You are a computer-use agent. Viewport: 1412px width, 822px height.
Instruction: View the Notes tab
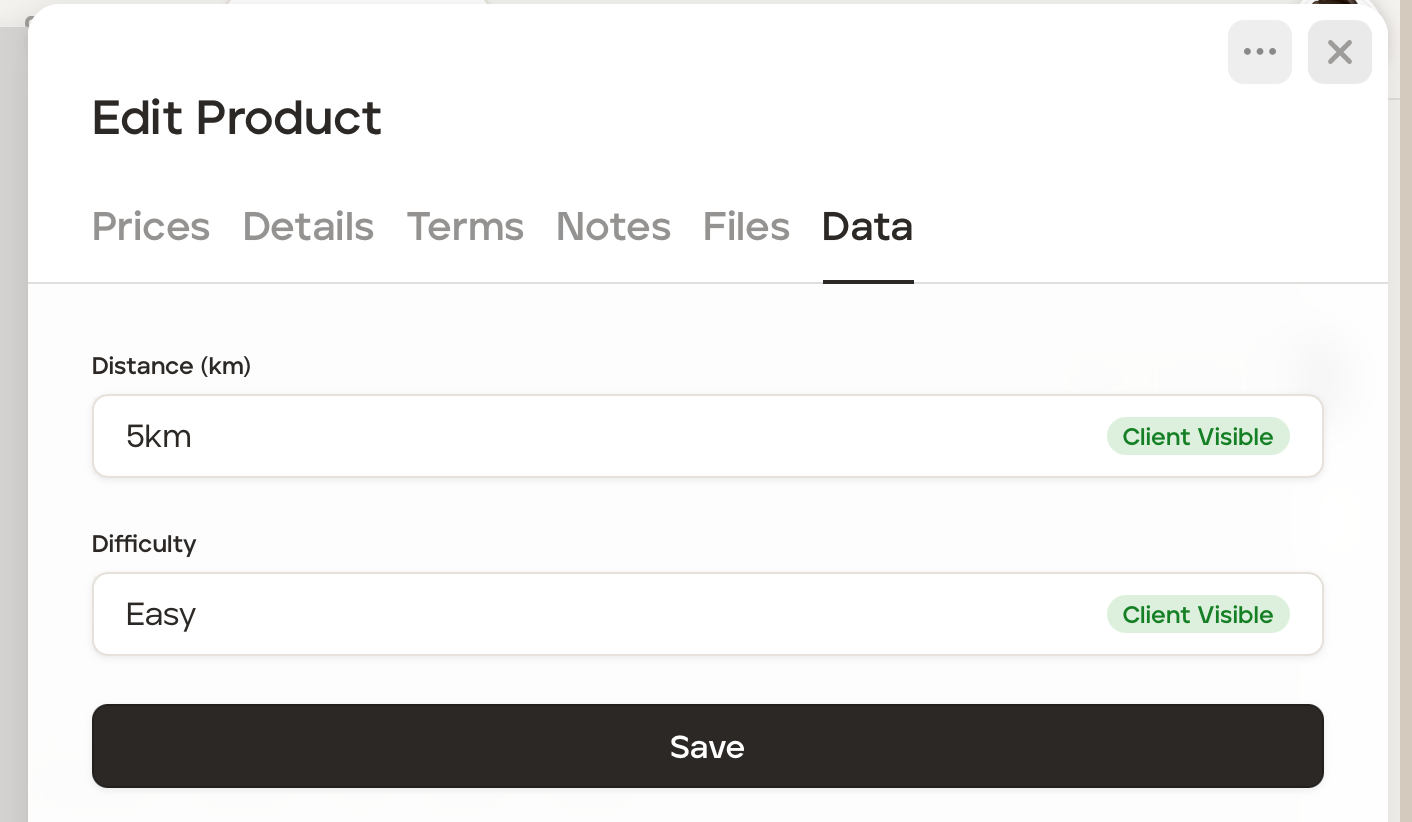[613, 227]
